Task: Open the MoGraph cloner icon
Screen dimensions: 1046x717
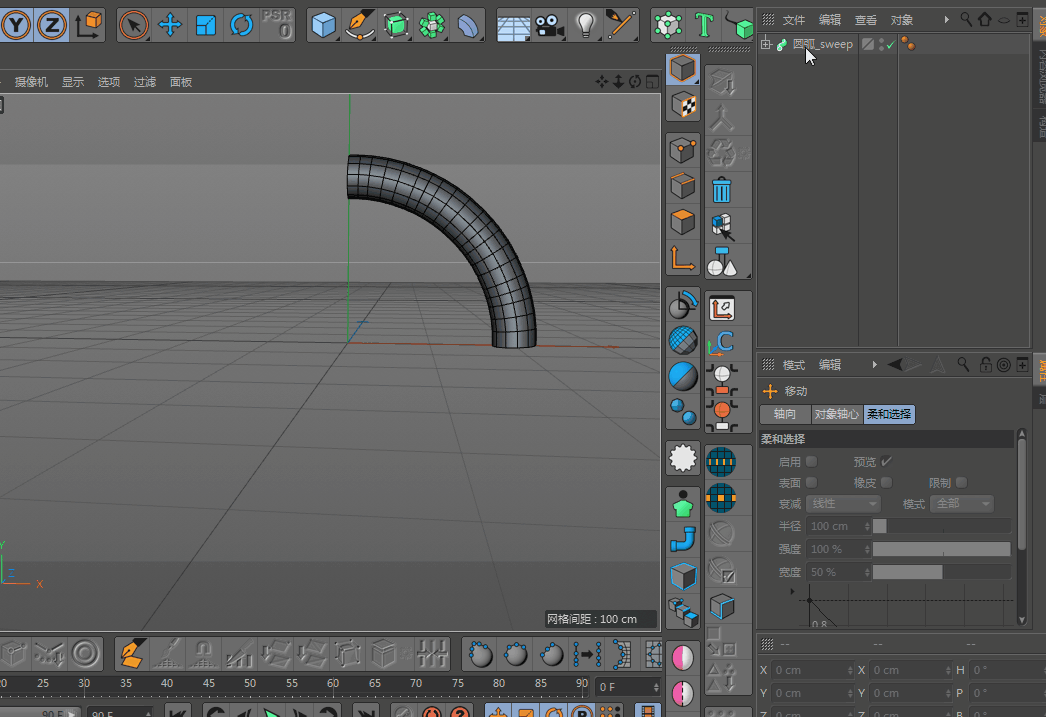Action: (668, 25)
